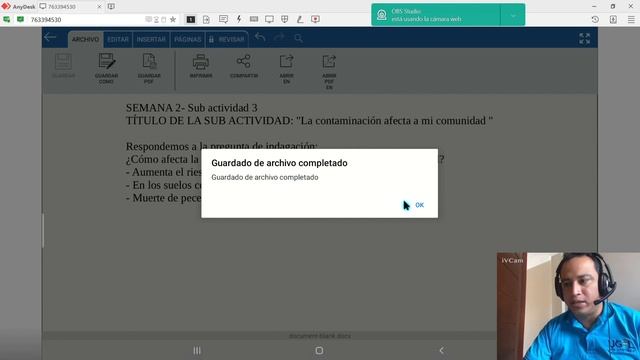
Task: Print the document with Imprimir
Action: (x=201, y=66)
